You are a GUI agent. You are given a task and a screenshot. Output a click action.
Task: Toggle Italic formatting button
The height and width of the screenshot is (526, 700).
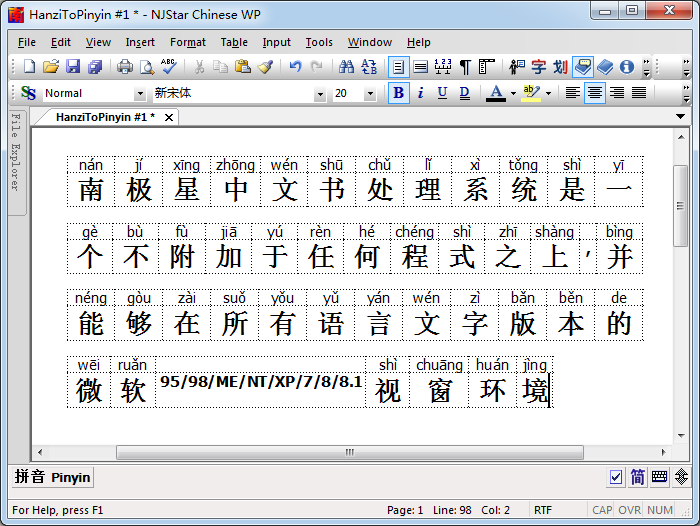[x=420, y=93]
